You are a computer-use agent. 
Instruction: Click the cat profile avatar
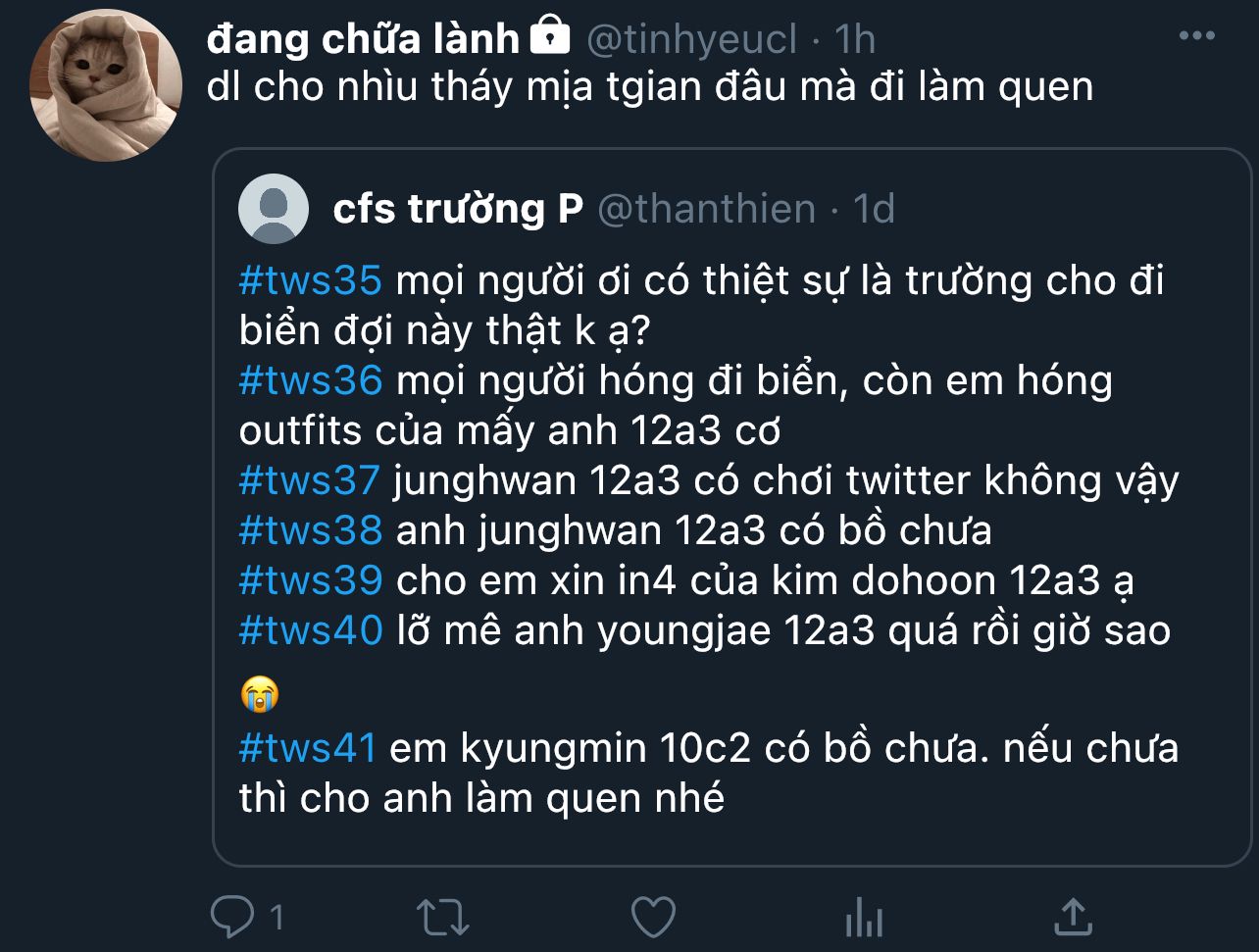pyautogui.click(x=106, y=85)
